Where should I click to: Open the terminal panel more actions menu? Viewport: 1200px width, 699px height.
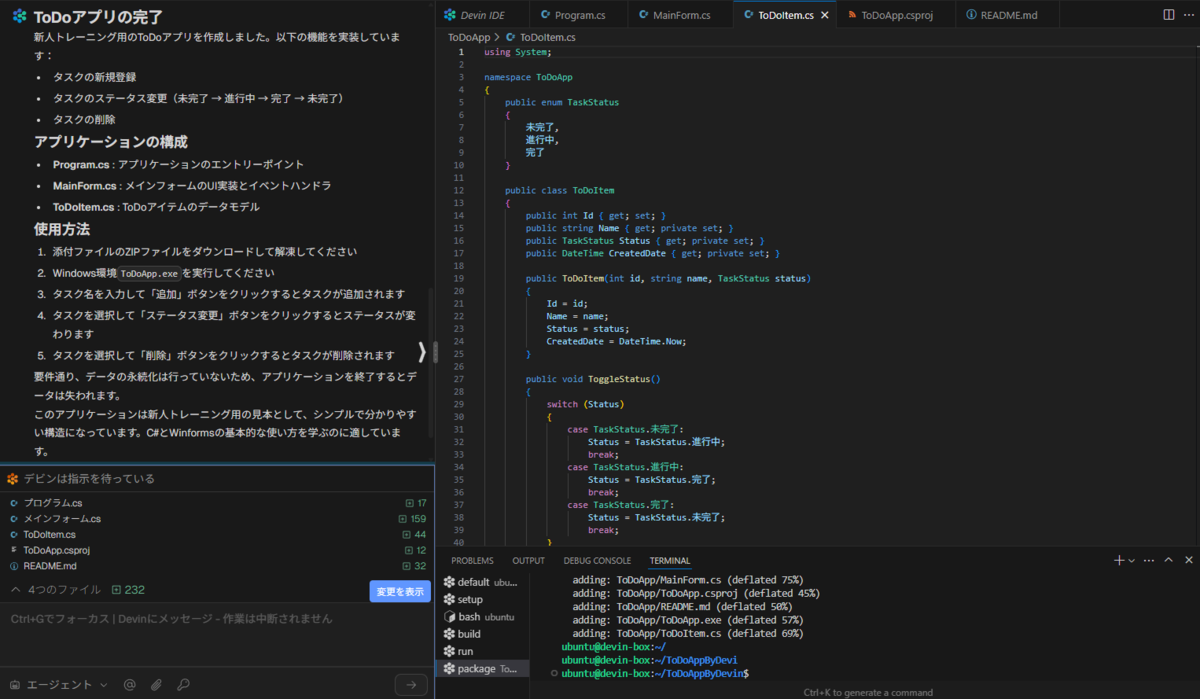pyautogui.click(x=1149, y=560)
